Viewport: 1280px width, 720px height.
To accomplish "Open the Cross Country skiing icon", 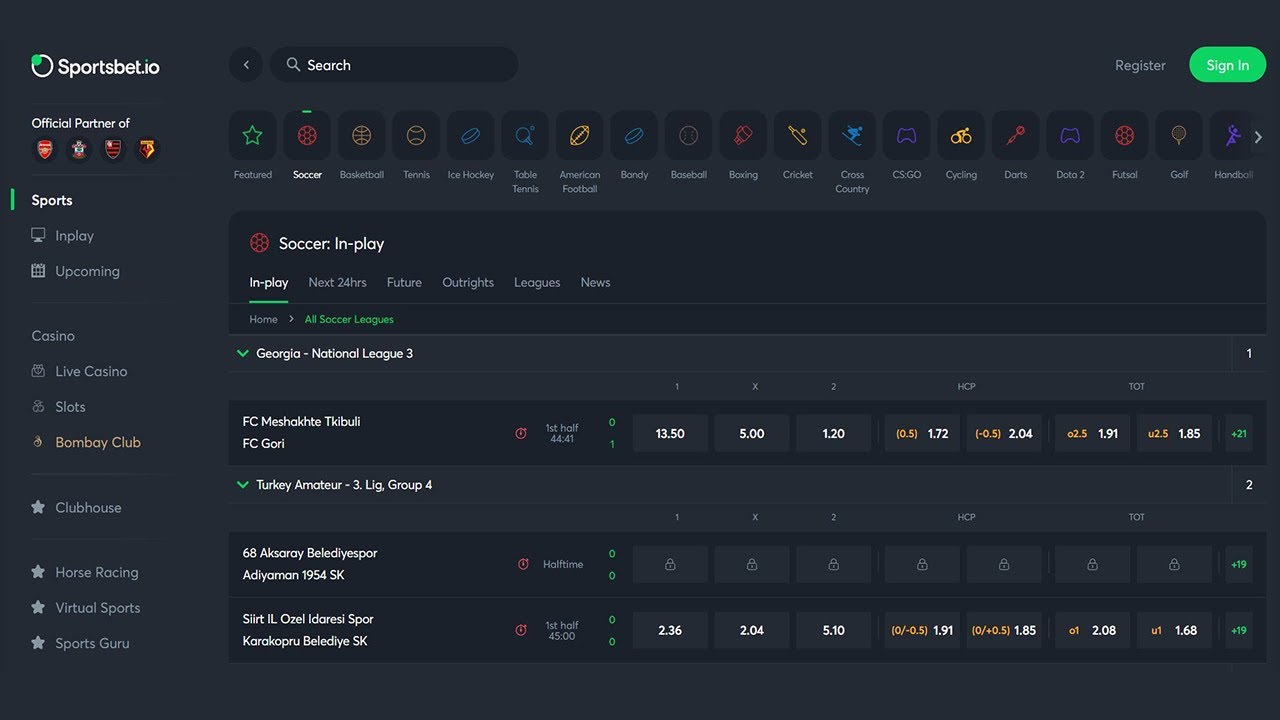I will (852, 135).
